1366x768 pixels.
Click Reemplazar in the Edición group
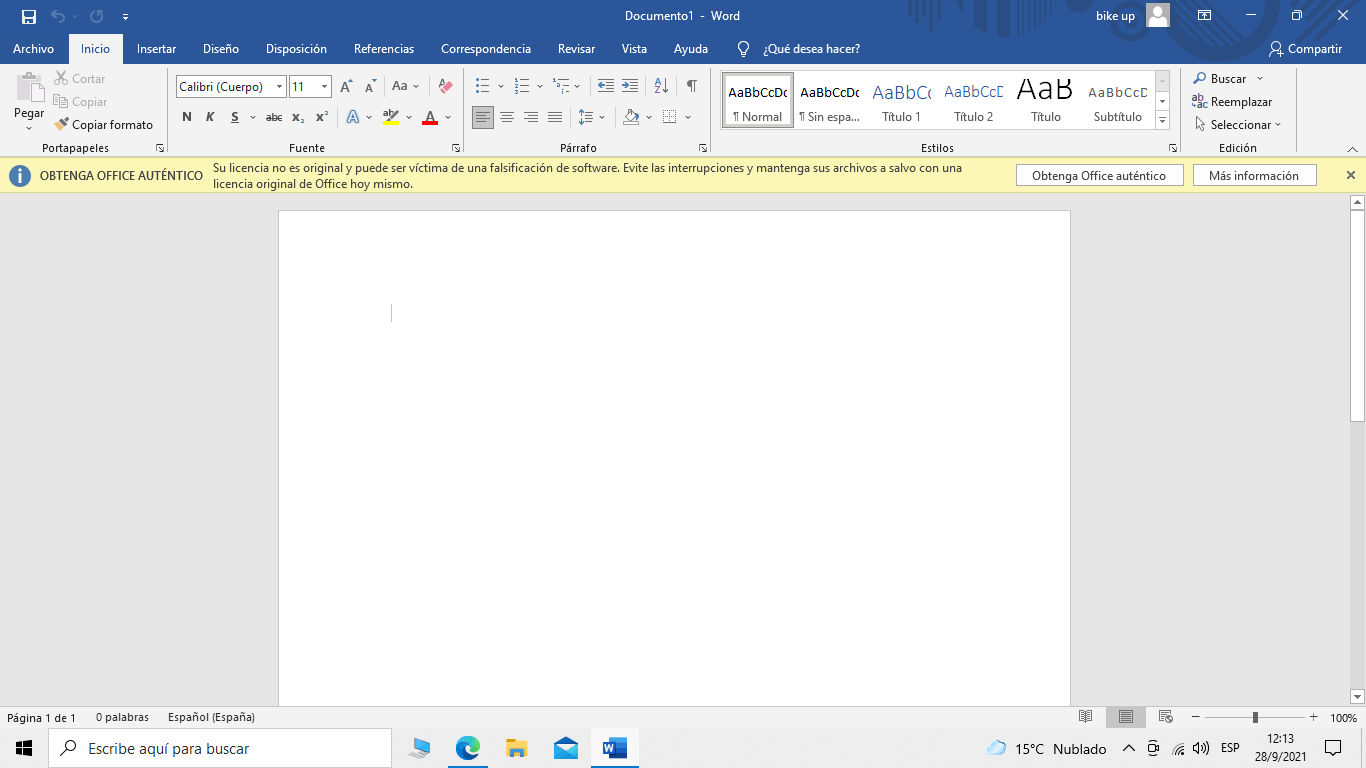1232,102
